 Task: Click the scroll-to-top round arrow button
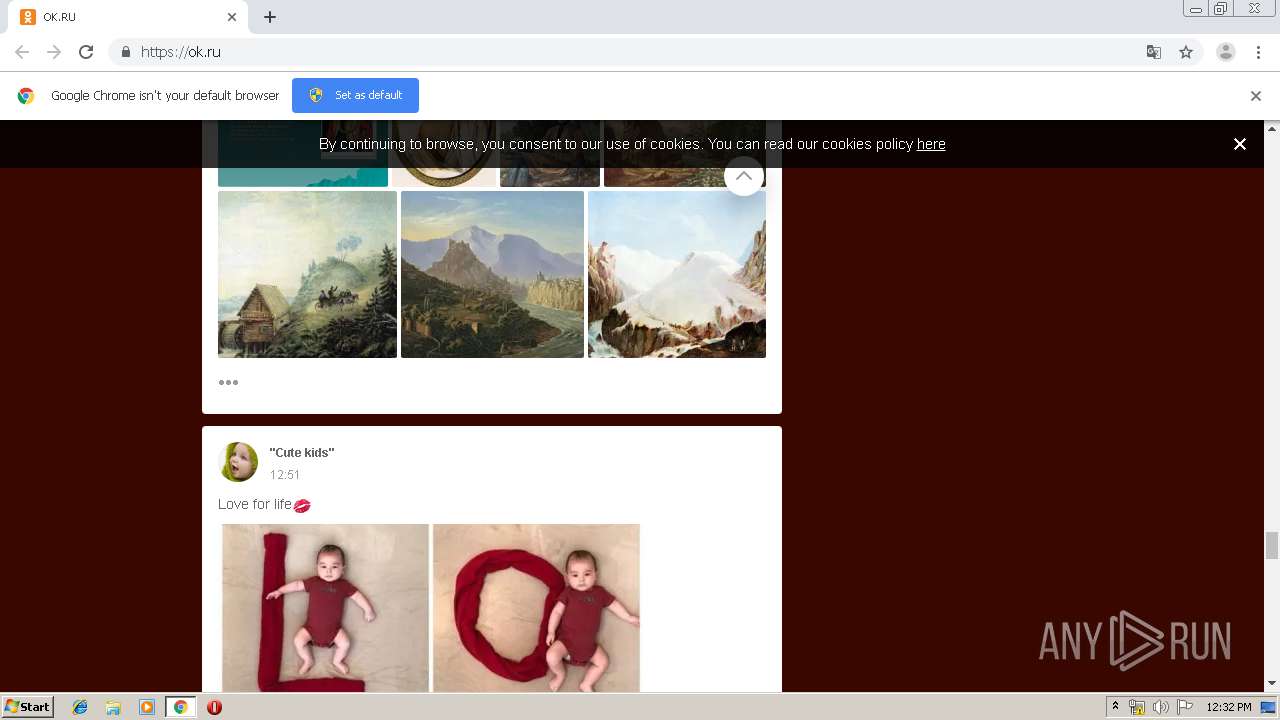744,175
